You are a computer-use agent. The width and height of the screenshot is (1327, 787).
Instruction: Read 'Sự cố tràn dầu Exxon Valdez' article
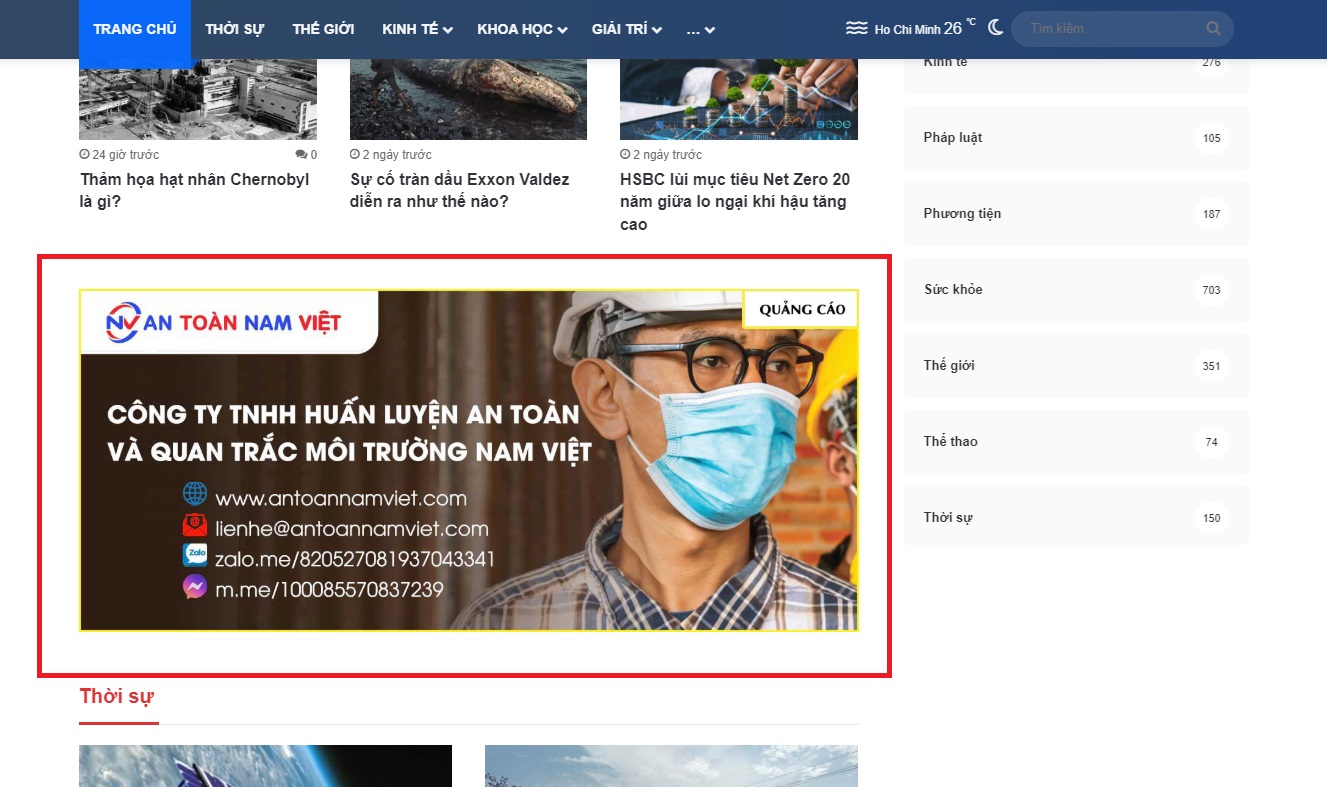click(460, 190)
